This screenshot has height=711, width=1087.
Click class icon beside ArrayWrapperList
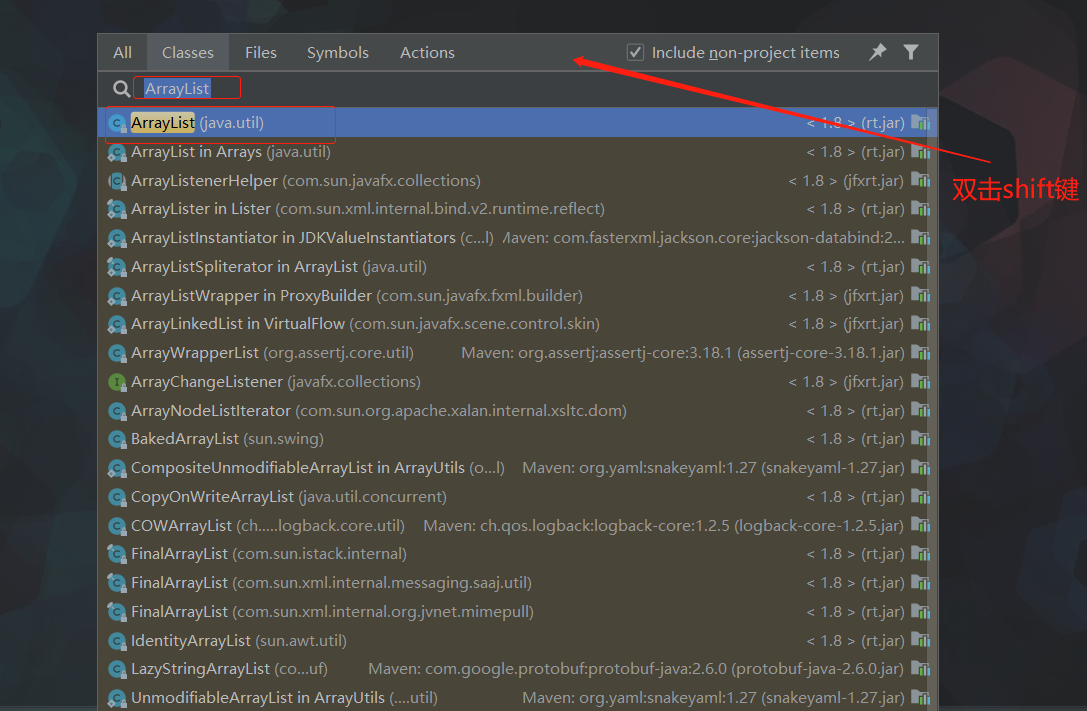point(117,353)
